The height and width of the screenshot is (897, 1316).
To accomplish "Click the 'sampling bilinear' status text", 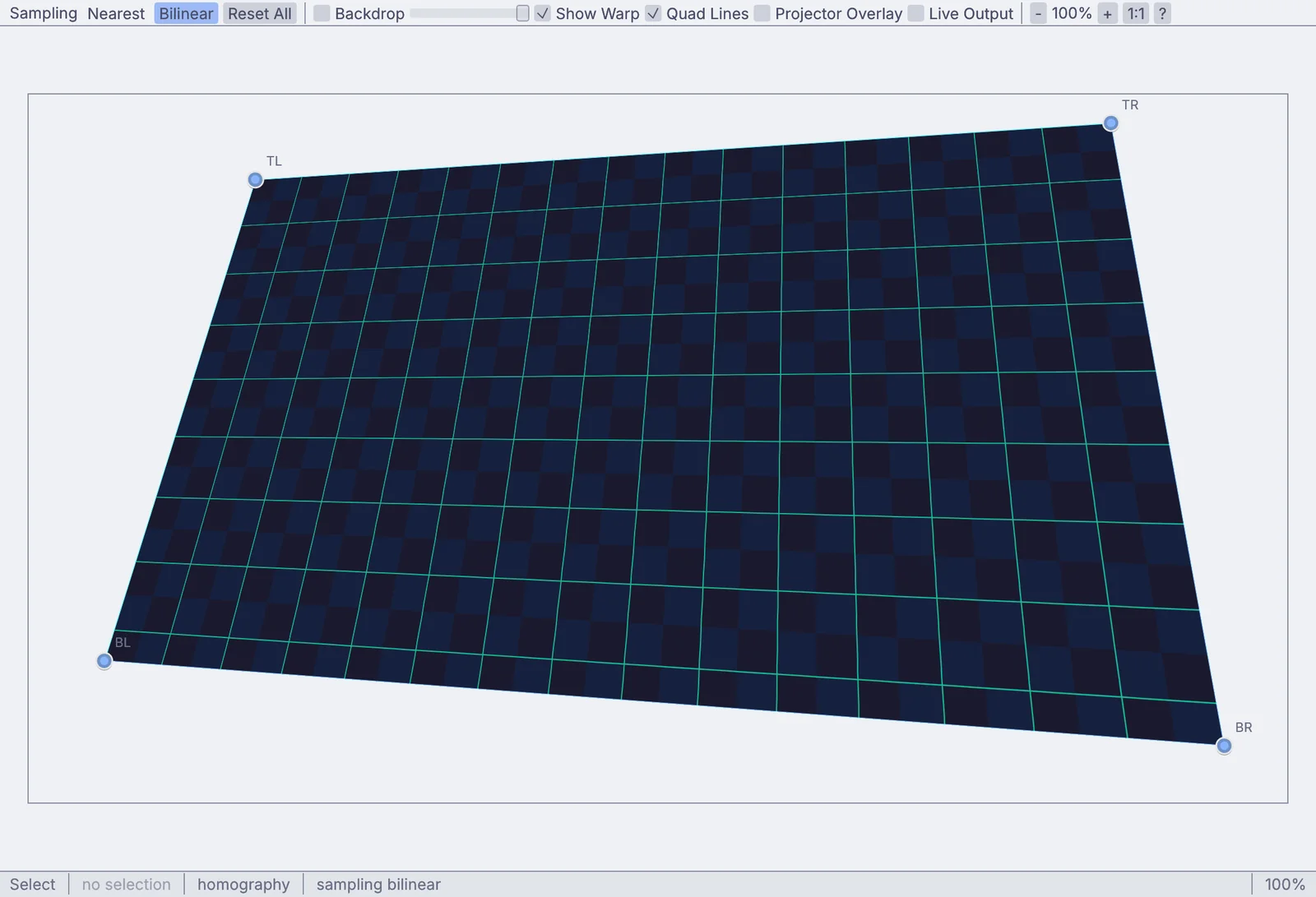I will click(x=378, y=884).
